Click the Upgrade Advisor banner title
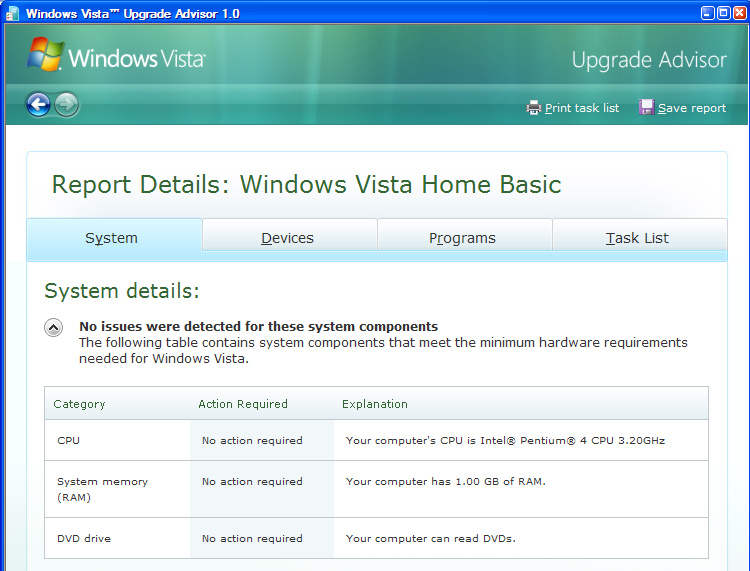The width and height of the screenshot is (750, 571). 649,60
